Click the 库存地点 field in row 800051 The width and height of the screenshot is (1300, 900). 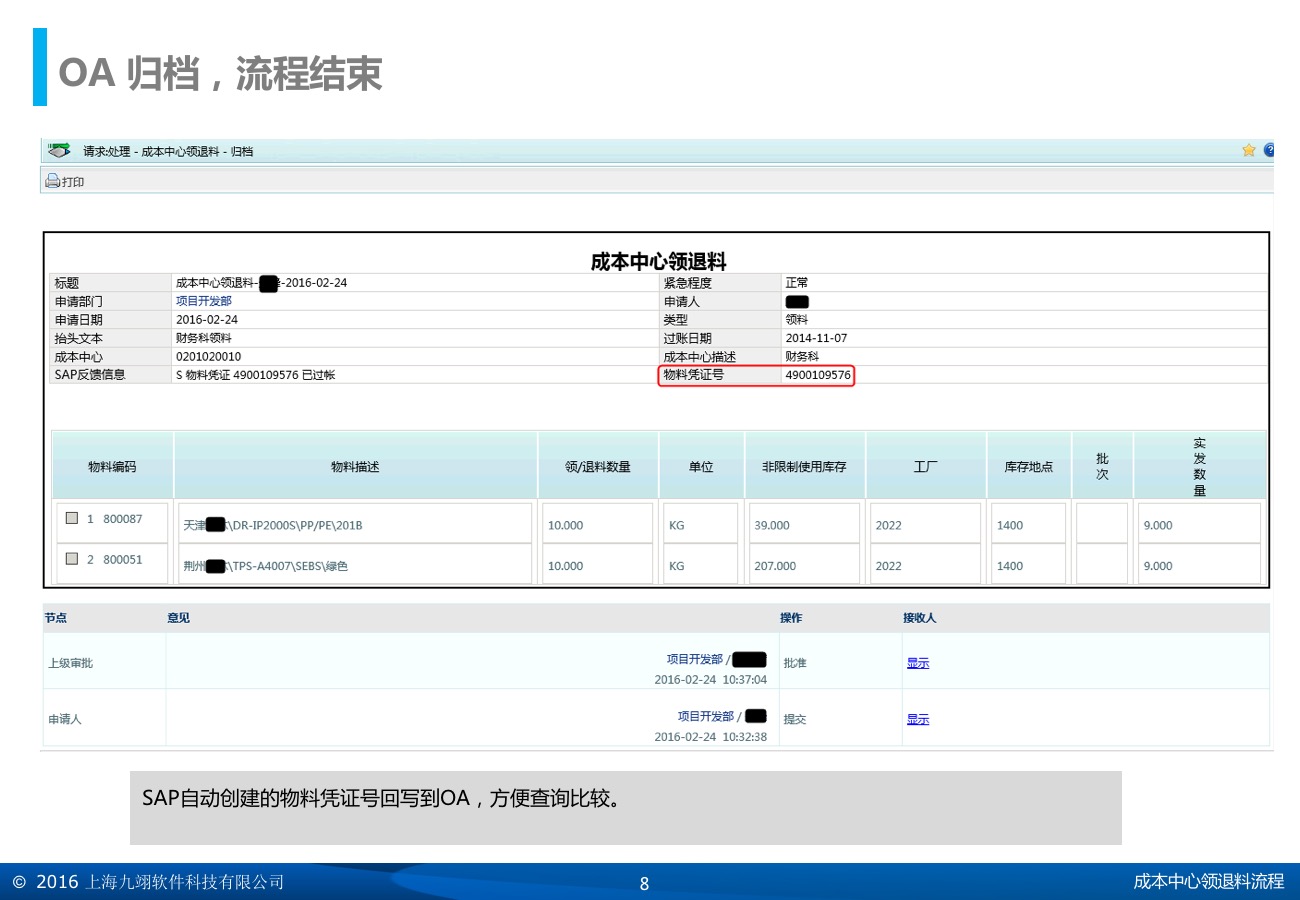tap(1028, 566)
